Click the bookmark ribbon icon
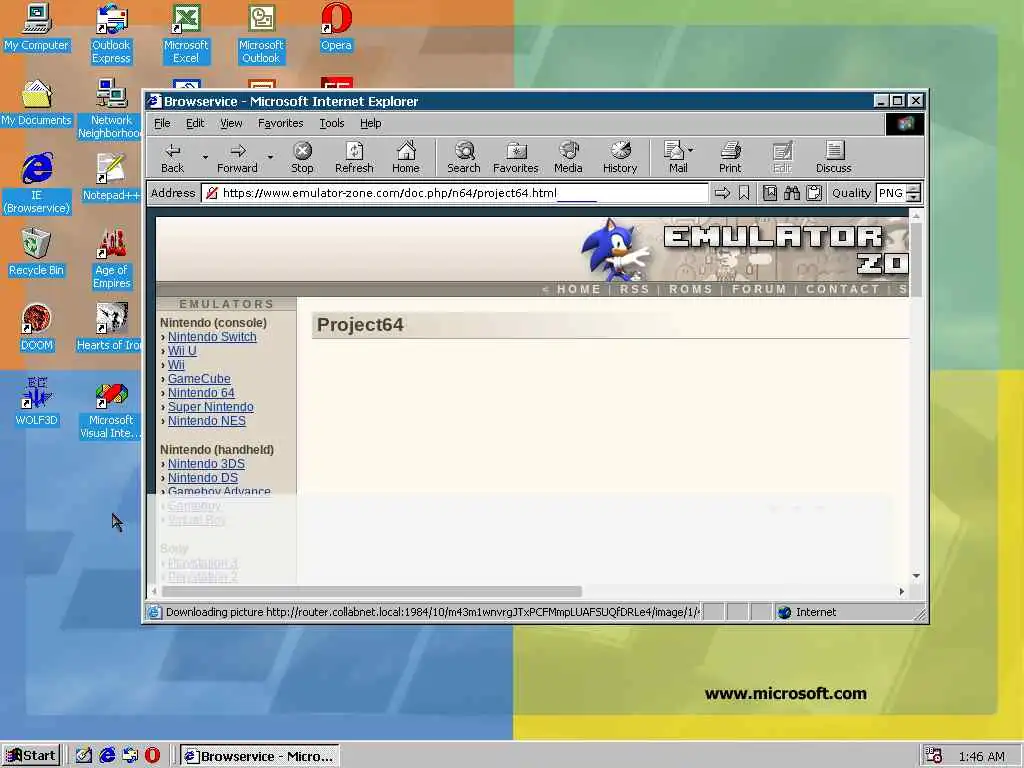1024x768 pixels. [744, 193]
